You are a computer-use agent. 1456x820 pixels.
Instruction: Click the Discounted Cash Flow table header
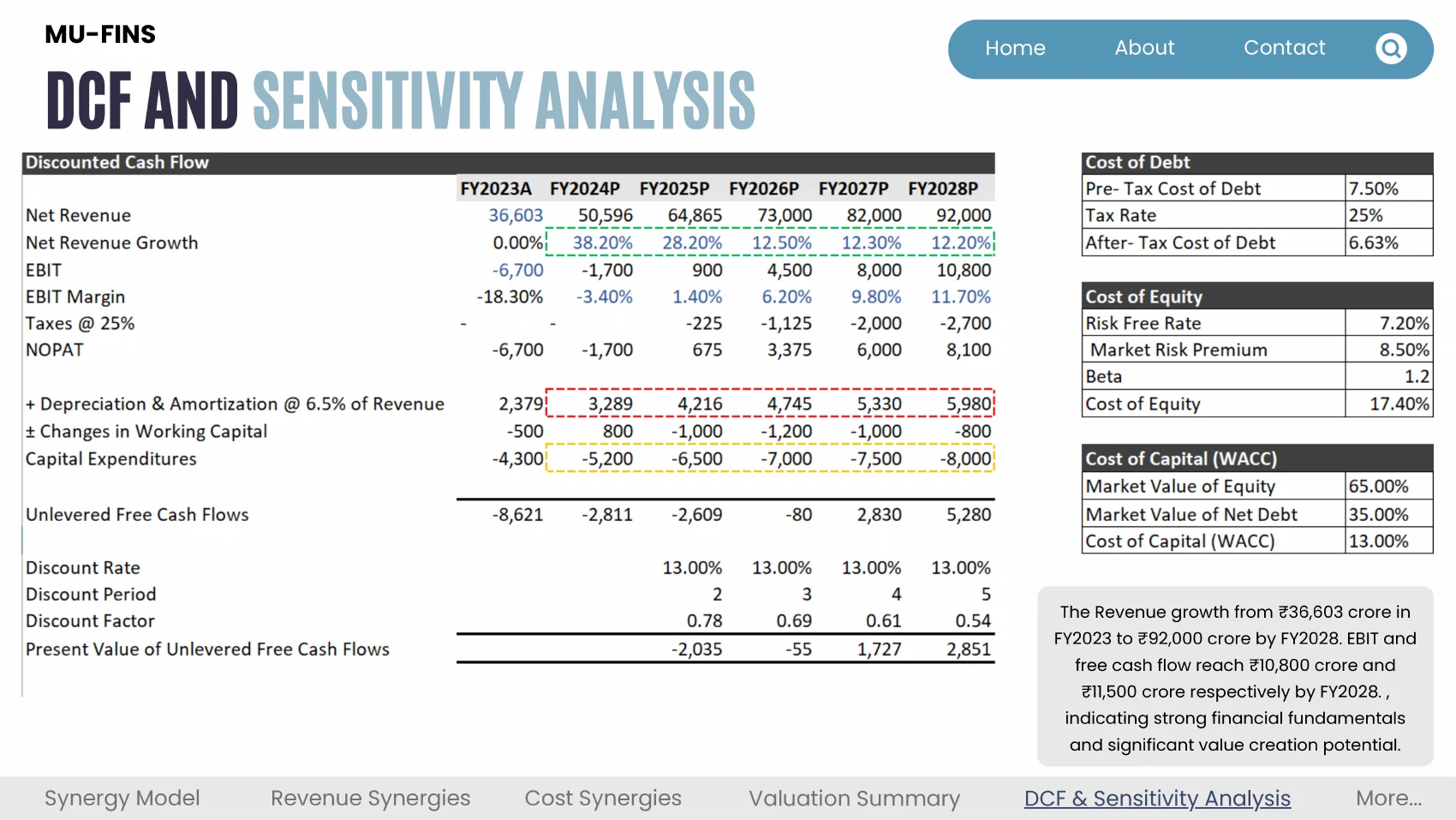click(x=509, y=163)
